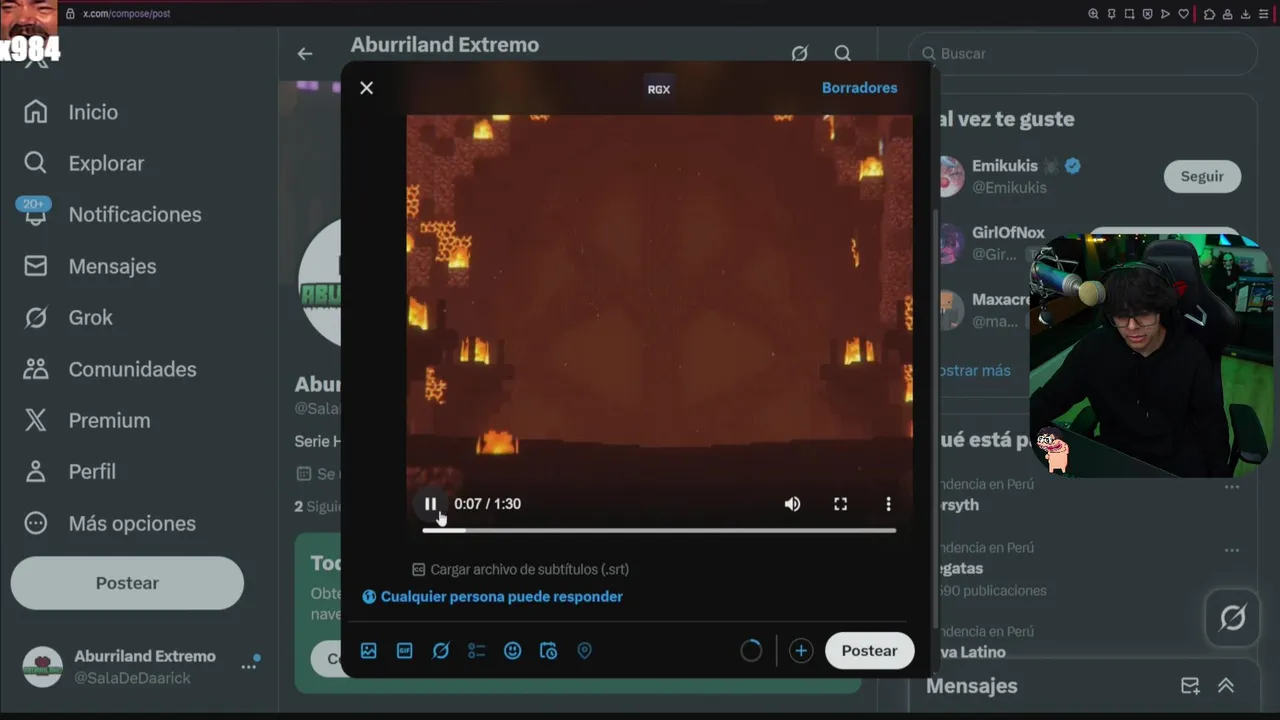Click browser zoom magnifier icon
Viewport: 1280px width, 720px height.
[1093, 14]
